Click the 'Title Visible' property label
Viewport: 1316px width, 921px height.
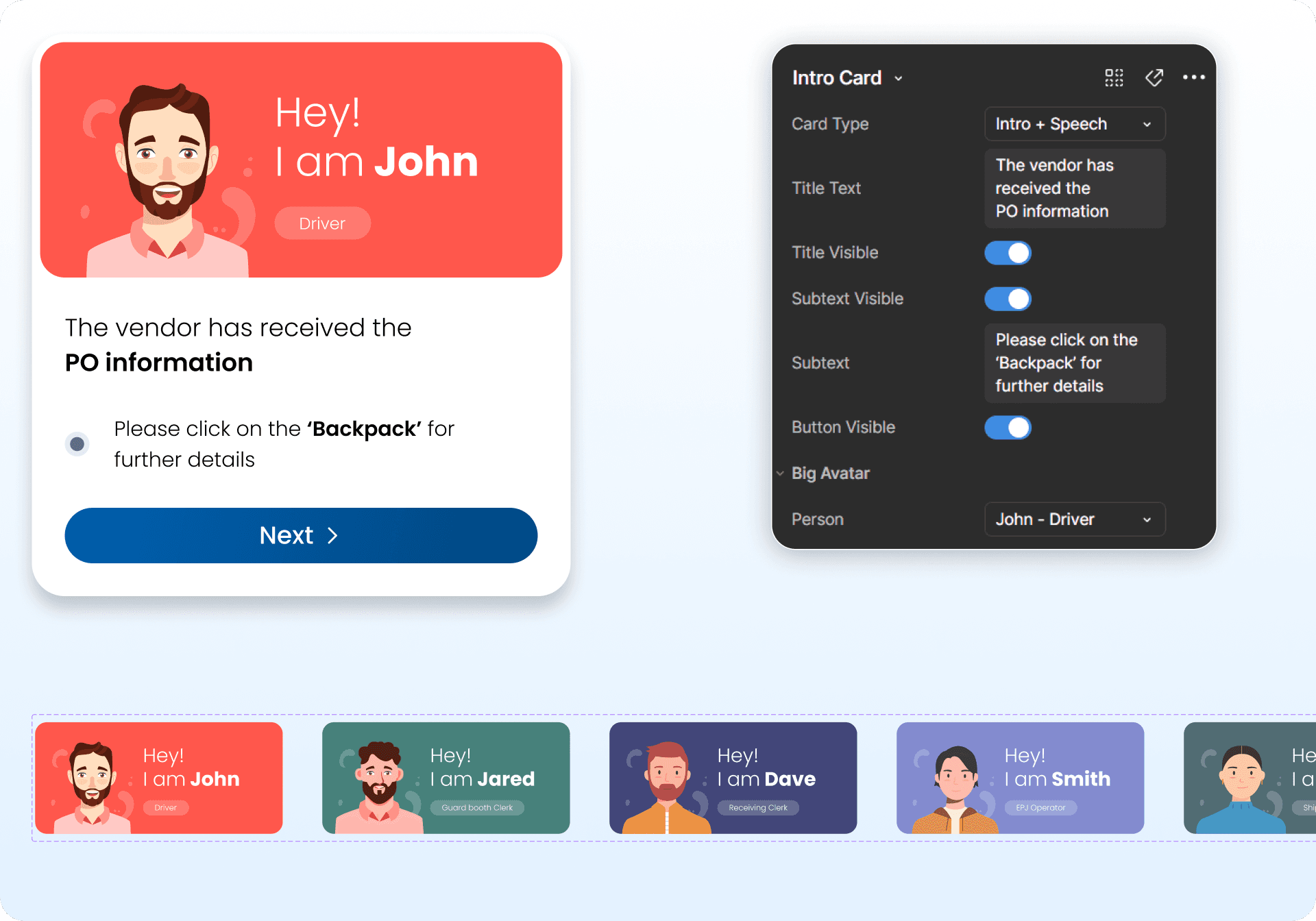(835, 253)
